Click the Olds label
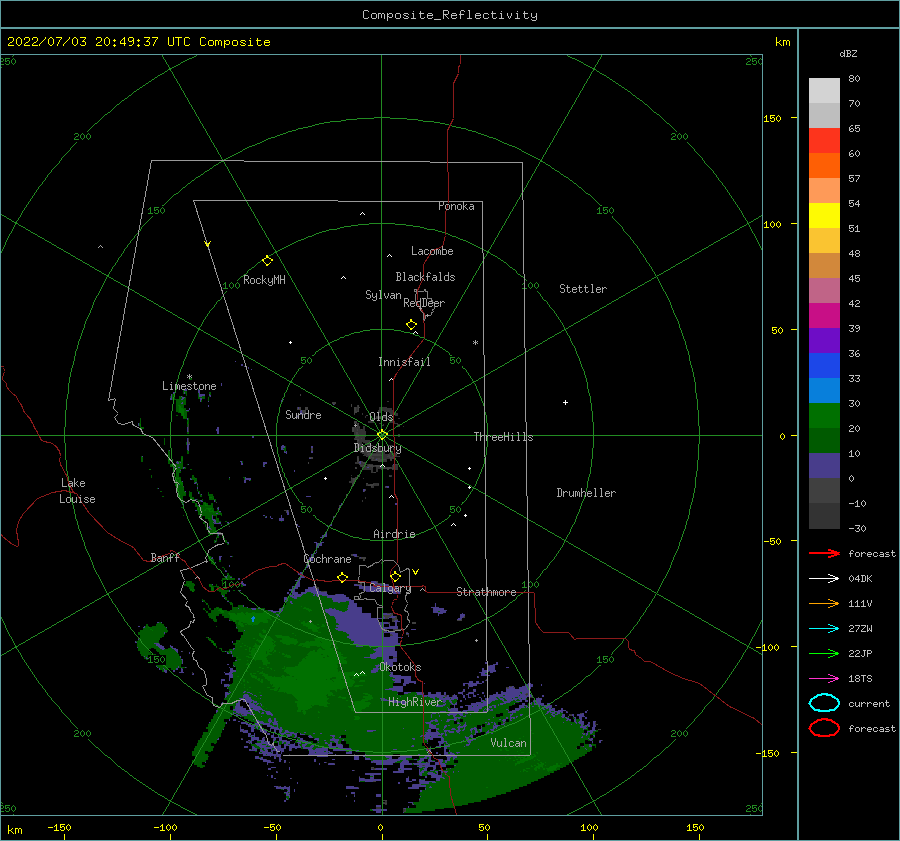 tap(381, 417)
